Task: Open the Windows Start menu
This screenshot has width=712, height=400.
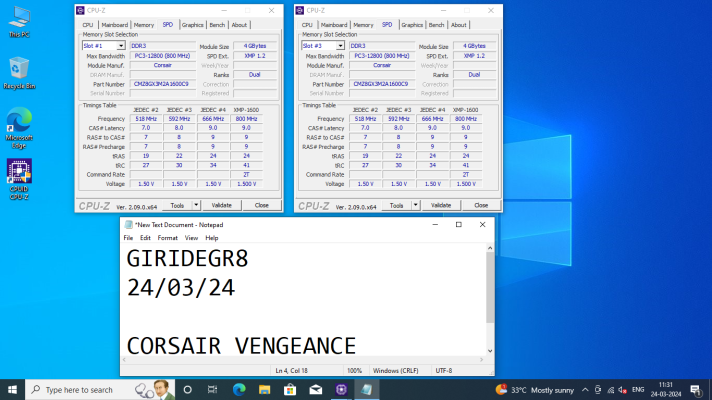Action: click(12, 390)
